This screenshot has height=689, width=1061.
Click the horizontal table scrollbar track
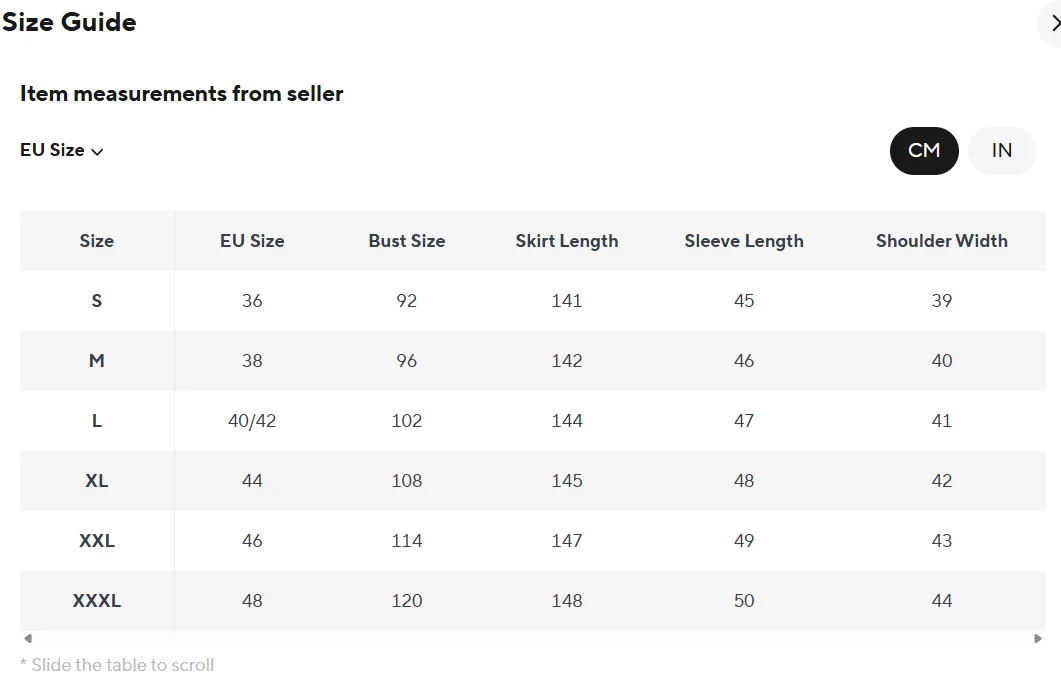(x=532, y=638)
